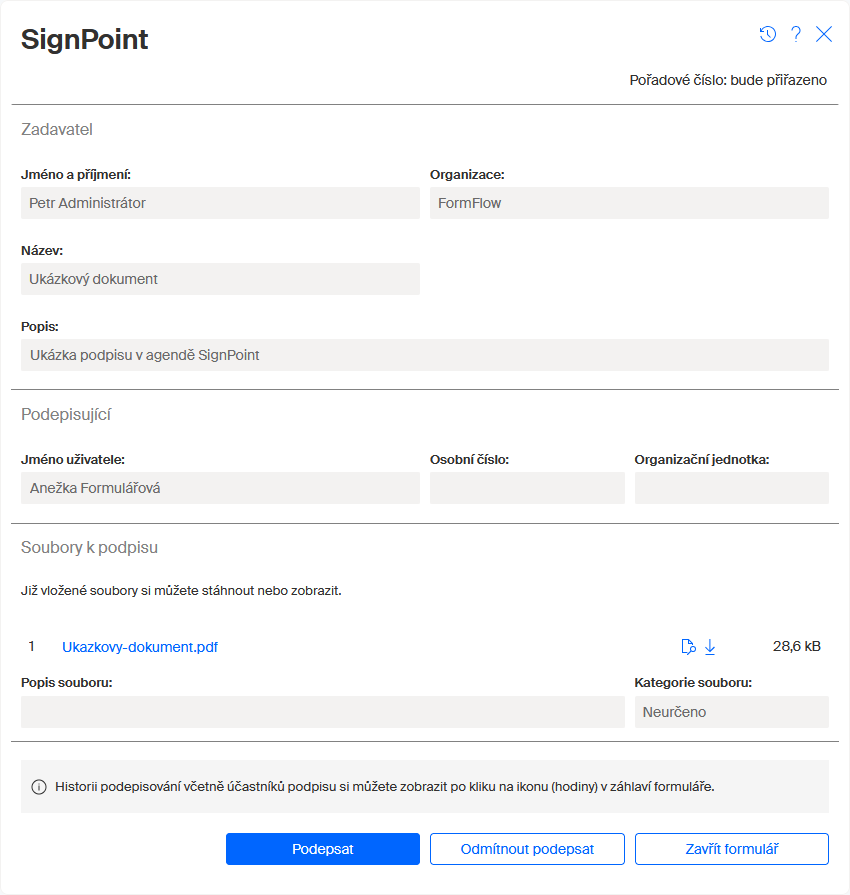Image resolution: width=850 pixels, height=895 pixels.
Task: Open the Ukazkovy-dokument.pdf link
Action: (140, 647)
